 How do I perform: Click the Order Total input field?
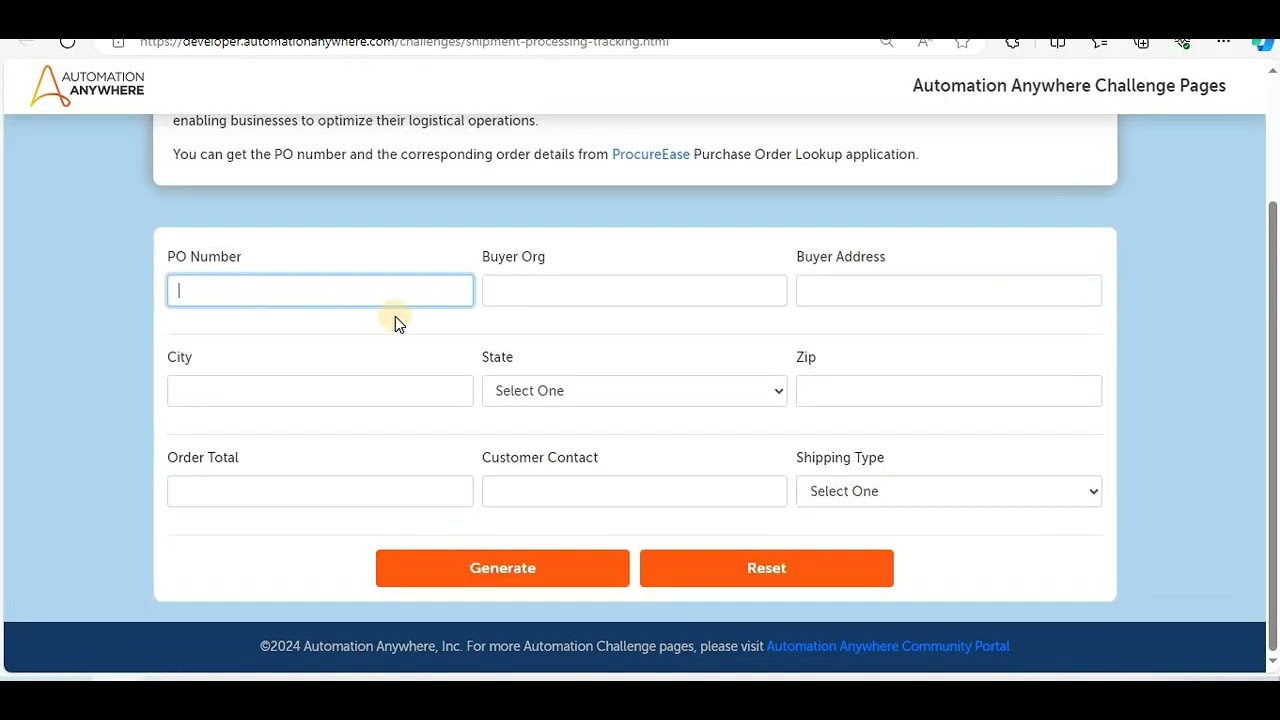click(320, 491)
